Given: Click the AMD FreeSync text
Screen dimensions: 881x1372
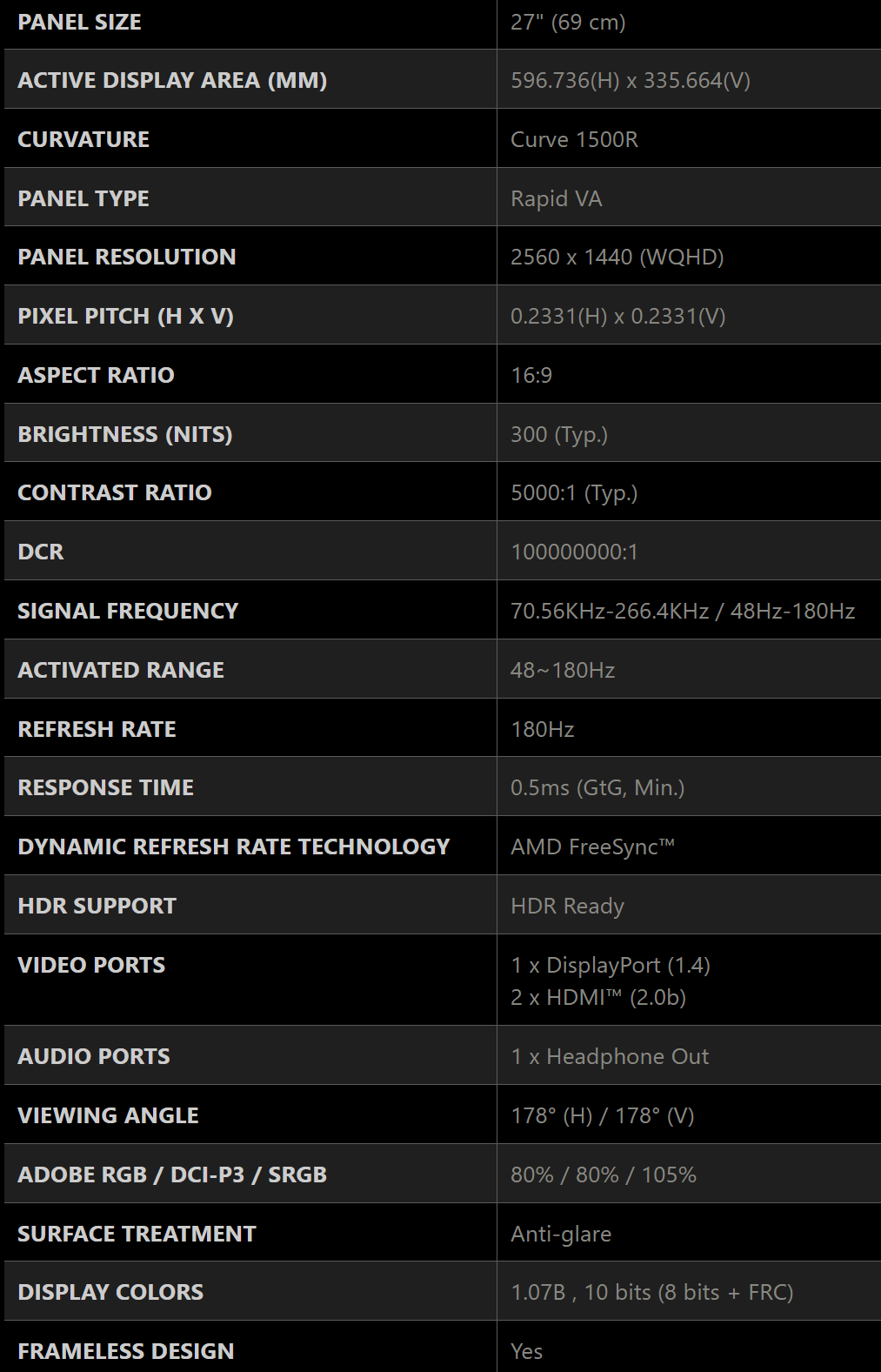Looking at the screenshot, I should [592, 847].
